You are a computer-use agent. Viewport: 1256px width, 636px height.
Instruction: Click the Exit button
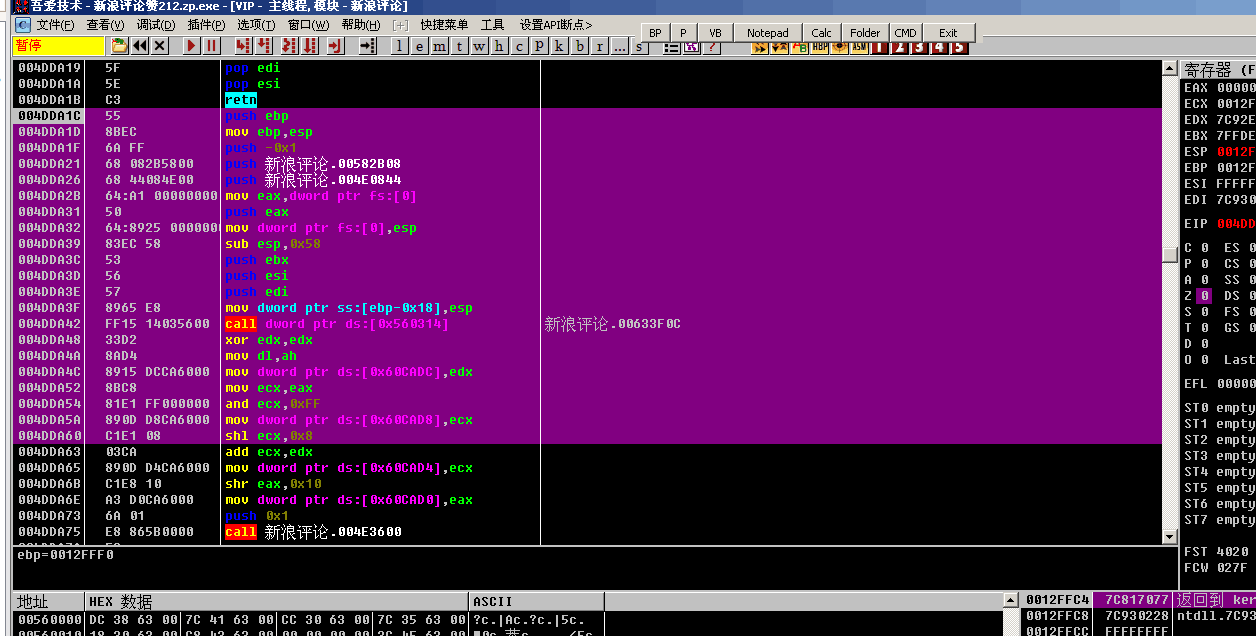click(948, 33)
